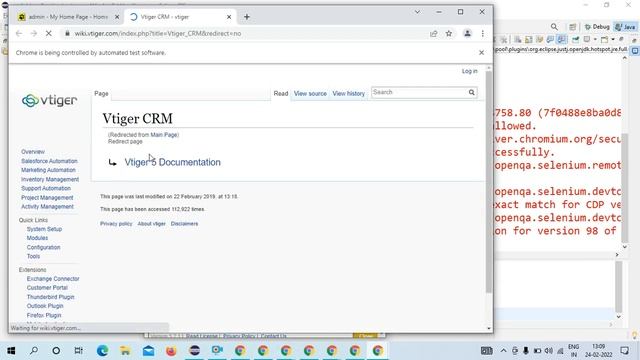Dismiss the automated test software notice

(482, 53)
